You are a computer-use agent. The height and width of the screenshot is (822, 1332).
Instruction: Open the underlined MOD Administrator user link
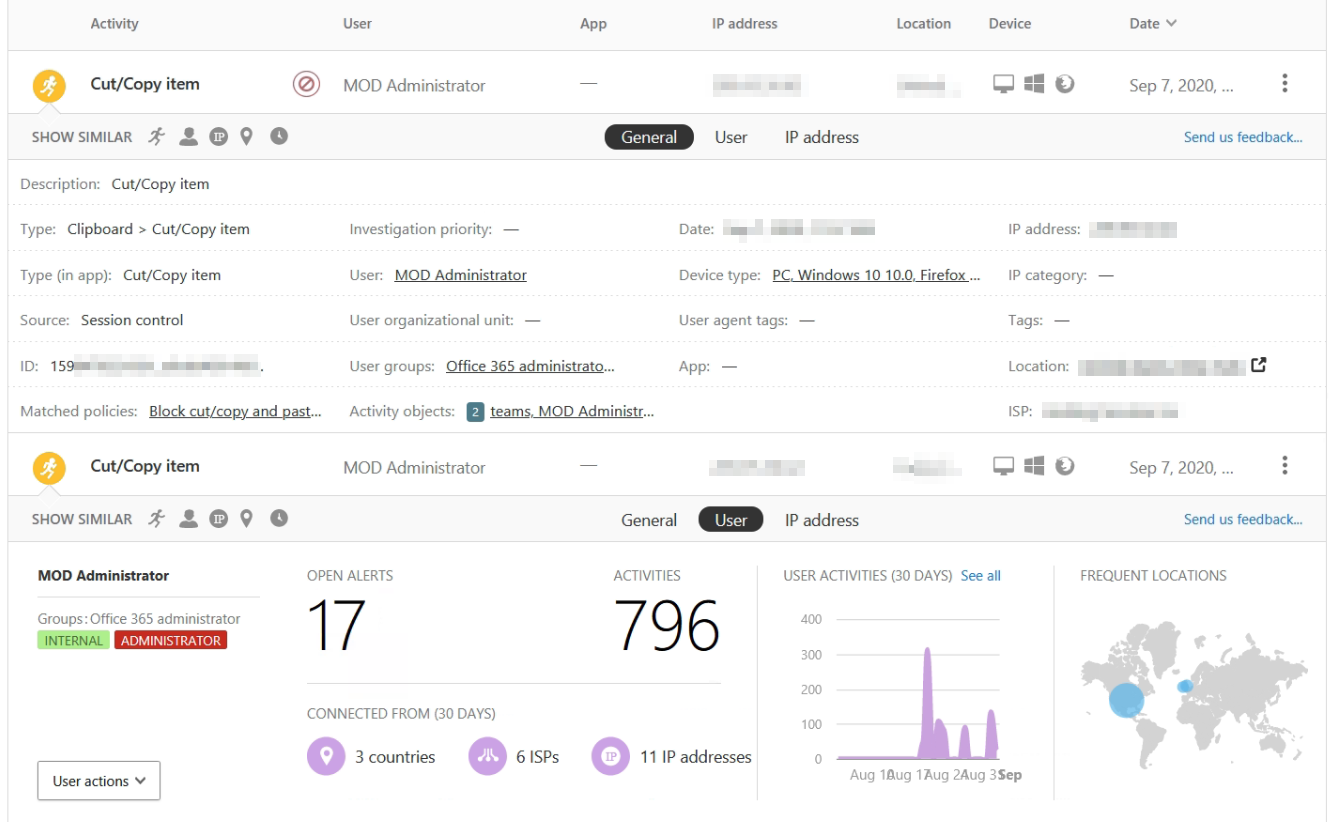(461, 275)
